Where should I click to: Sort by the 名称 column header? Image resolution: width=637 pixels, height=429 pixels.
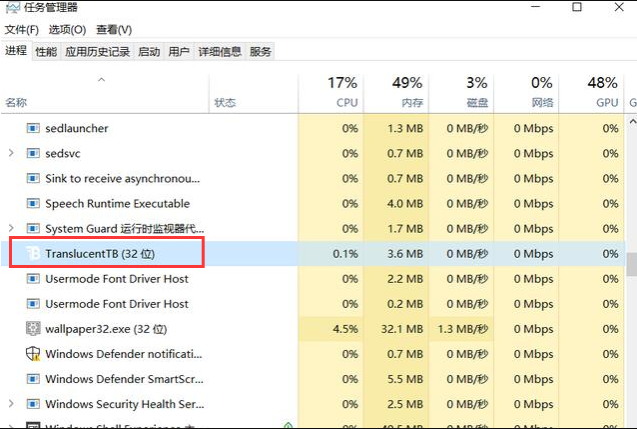pos(105,93)
